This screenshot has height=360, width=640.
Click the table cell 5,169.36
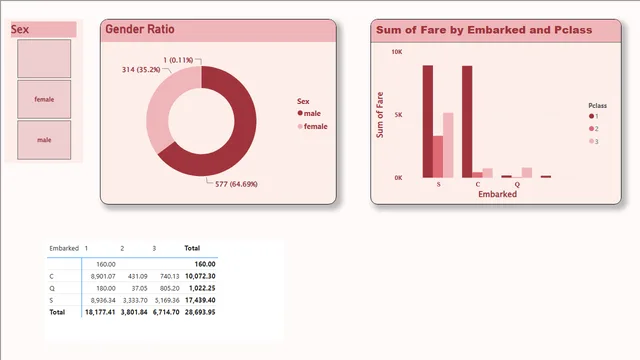(167, 300)
